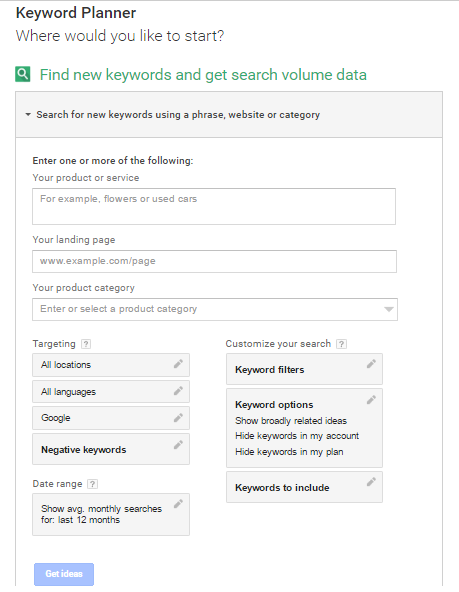Edit All languages via its pencil icon
Viewport: 459px width, 592px height.
[x=178, y=391]
